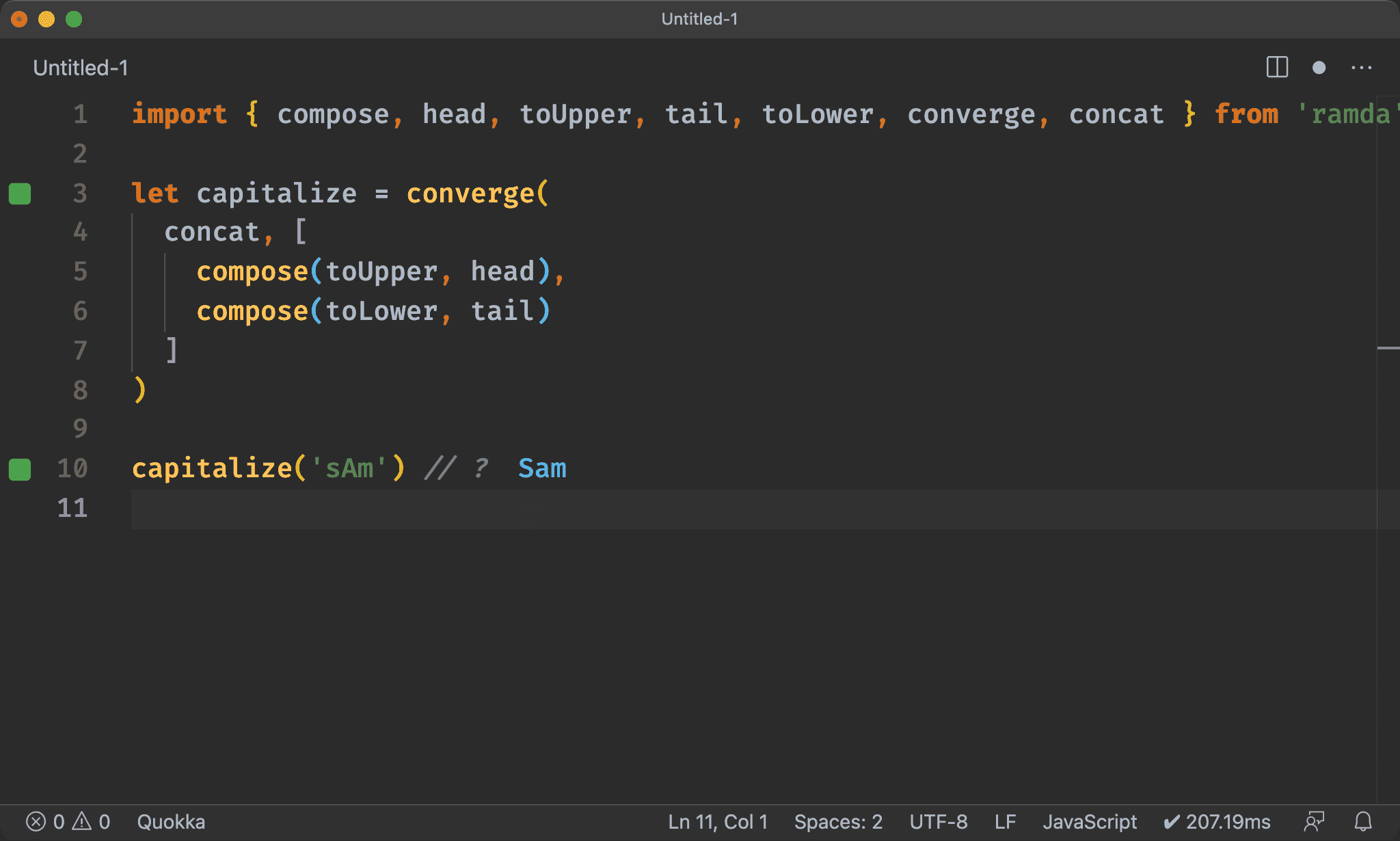This screenshot has height=841, width=1400.
Task: Click Quokka green indicator on line 3
Action: [x=20, y=194]
